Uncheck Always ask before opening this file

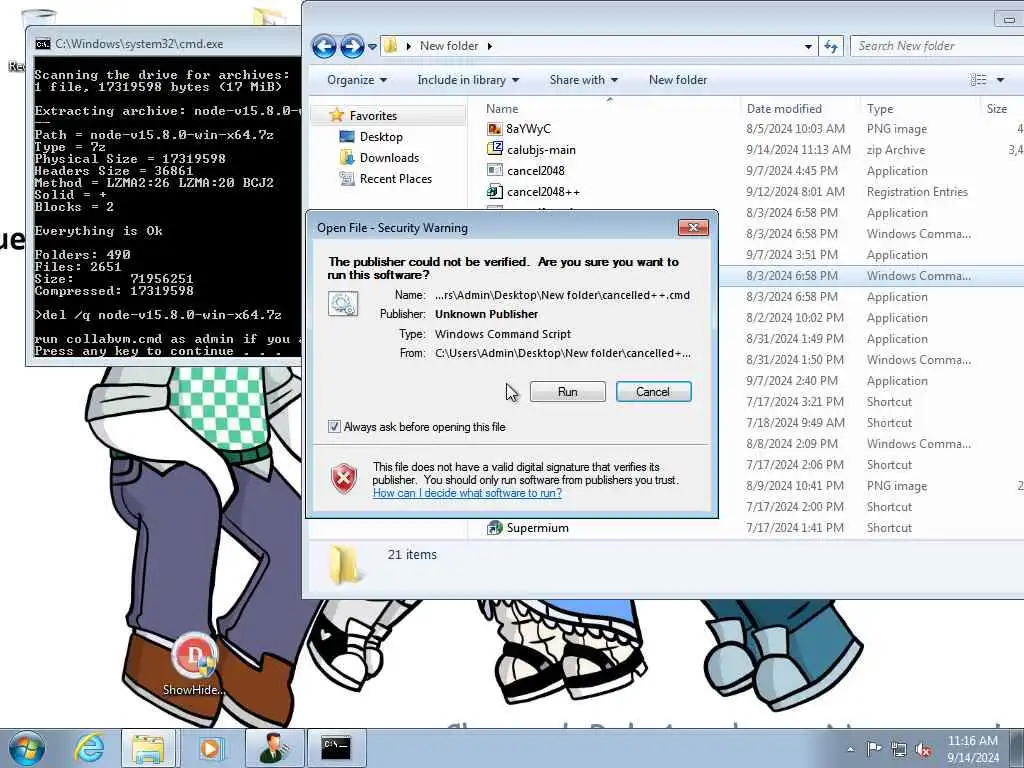pos(334,427)
